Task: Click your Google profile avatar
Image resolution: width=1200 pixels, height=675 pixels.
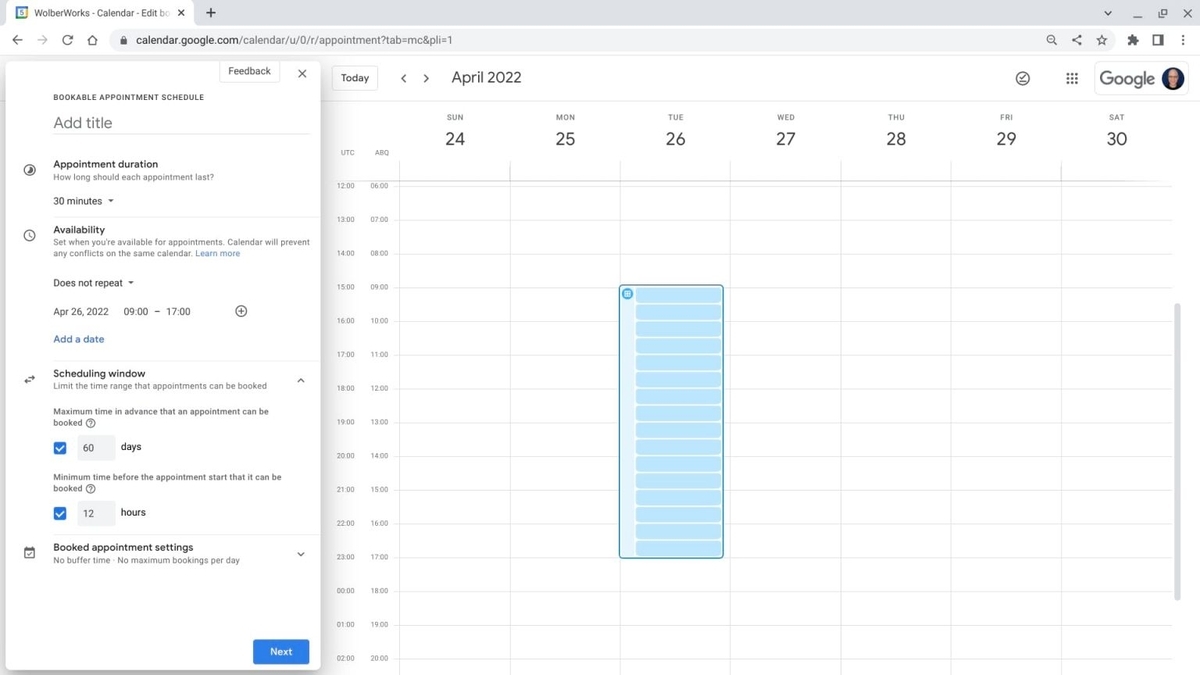Action: (1172, 78)
